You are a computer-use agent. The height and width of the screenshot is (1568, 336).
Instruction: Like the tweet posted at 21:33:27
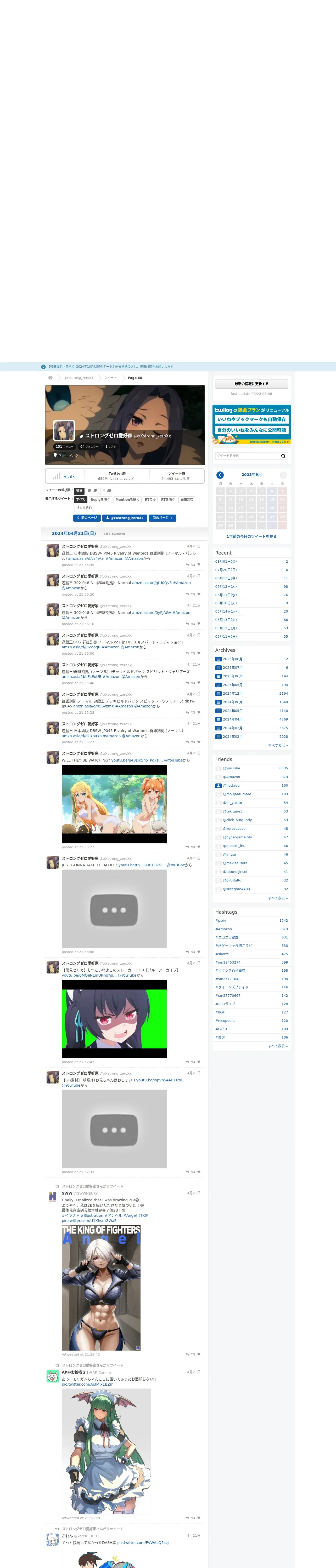(x=199, y=847)
